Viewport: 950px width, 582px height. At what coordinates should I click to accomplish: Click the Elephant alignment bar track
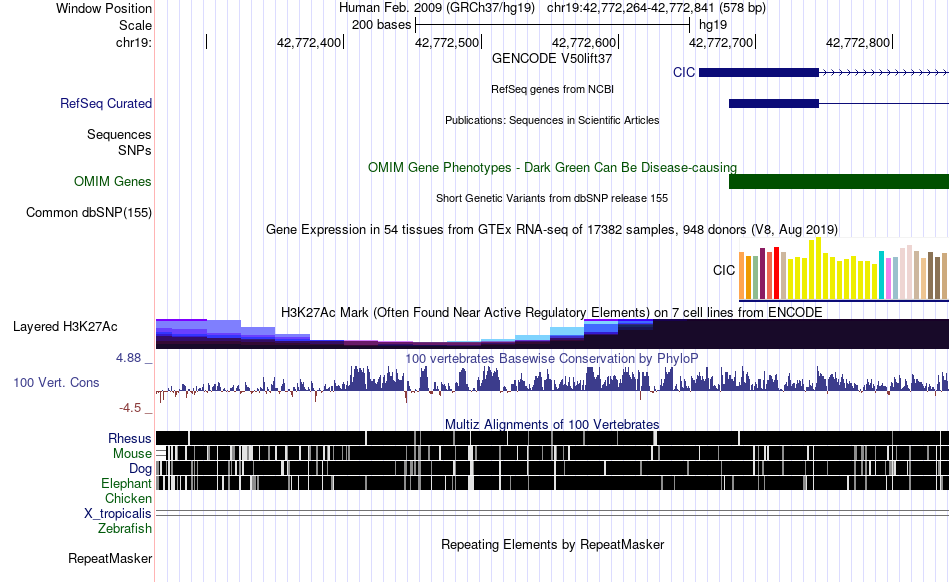[x=552, y=483]
